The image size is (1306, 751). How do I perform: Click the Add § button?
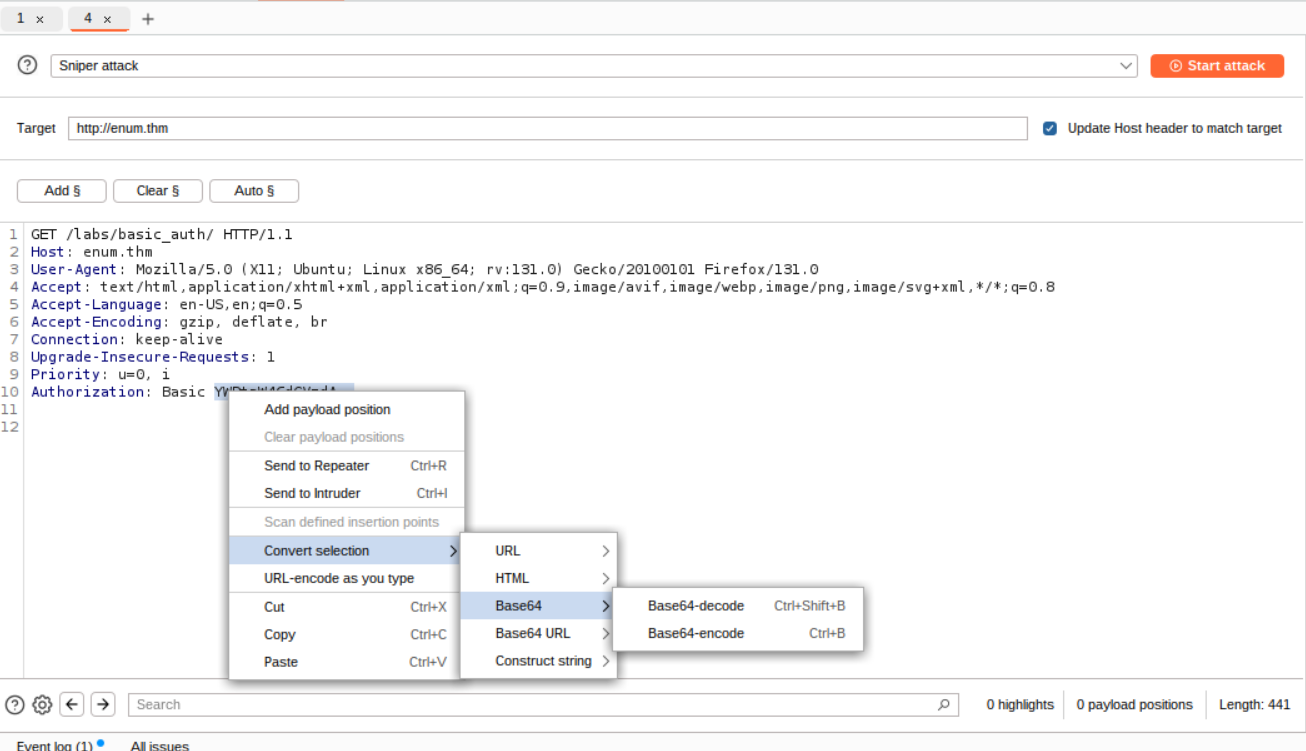click(62, 191)
